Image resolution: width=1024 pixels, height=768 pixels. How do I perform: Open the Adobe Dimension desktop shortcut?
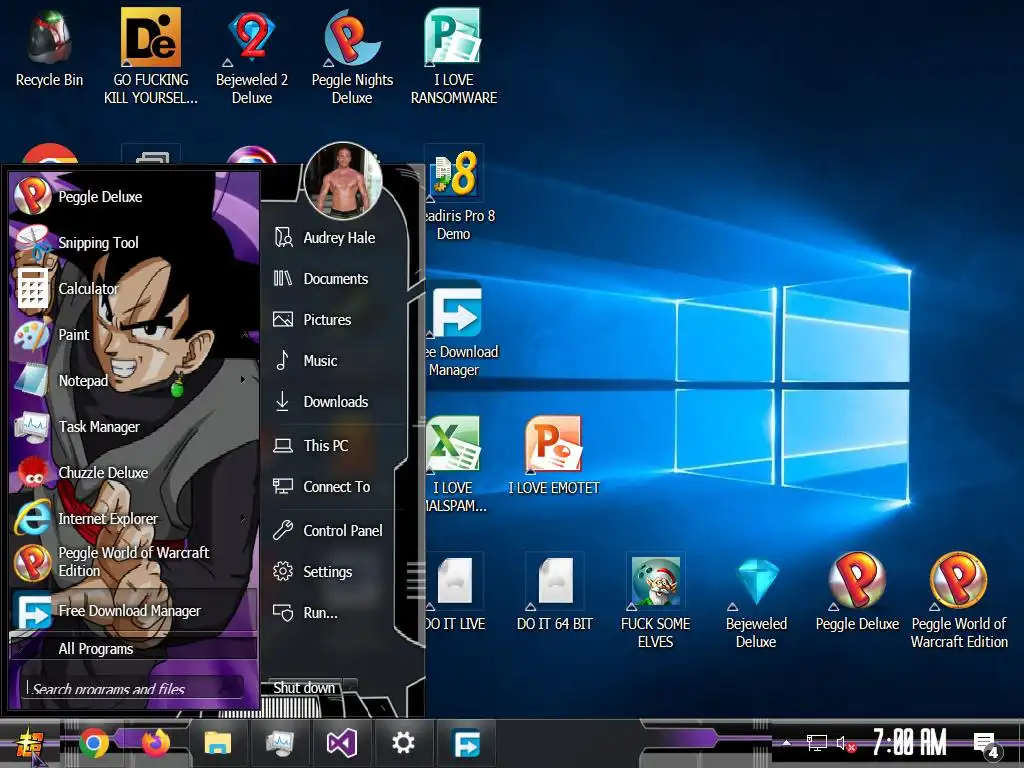pyautogui.click(x=151, y=56)
